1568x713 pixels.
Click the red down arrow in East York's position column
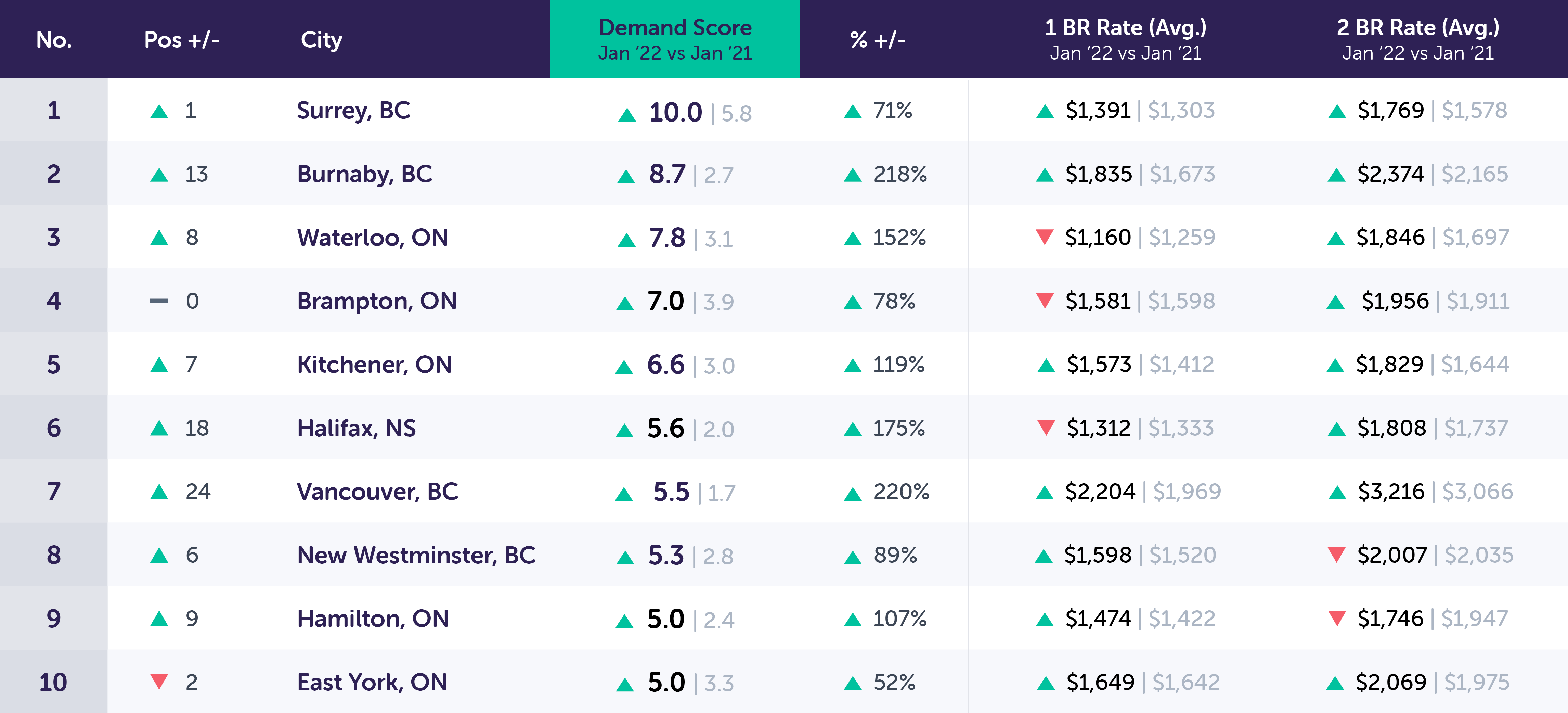click(x=159, y=681)
